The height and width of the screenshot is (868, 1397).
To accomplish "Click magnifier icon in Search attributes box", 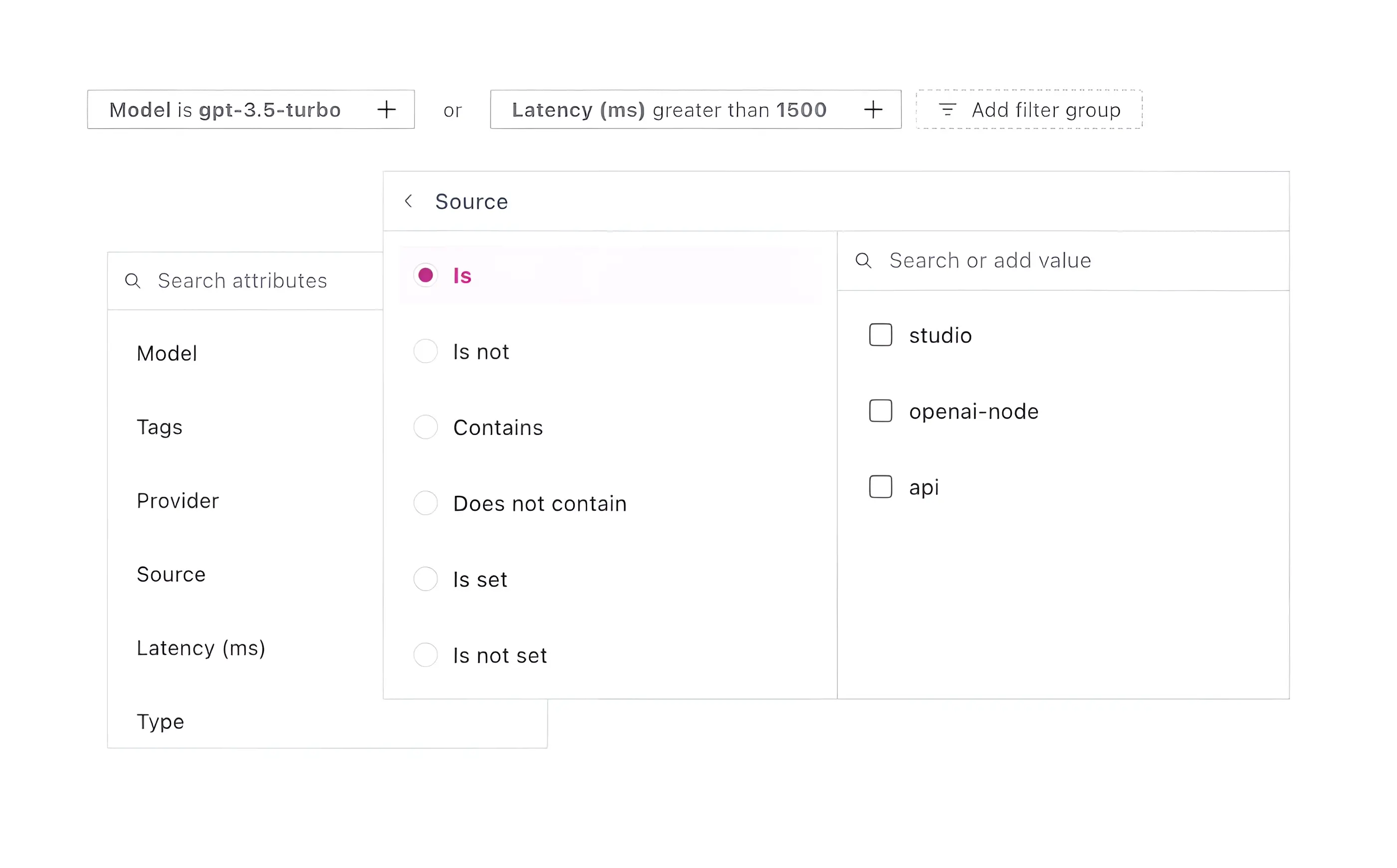I will pos(133,281).
